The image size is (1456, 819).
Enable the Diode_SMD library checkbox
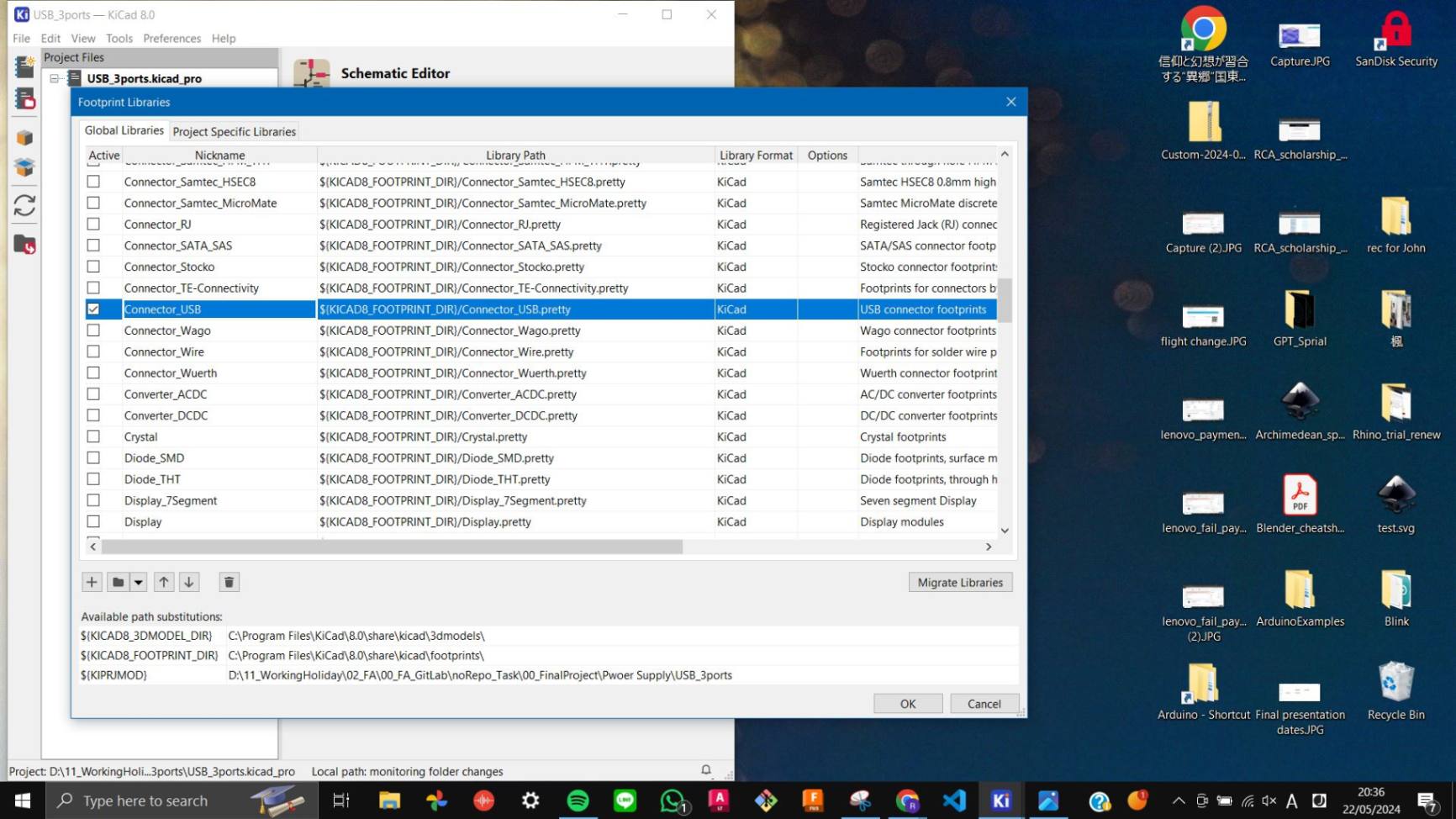coord(93,457)
